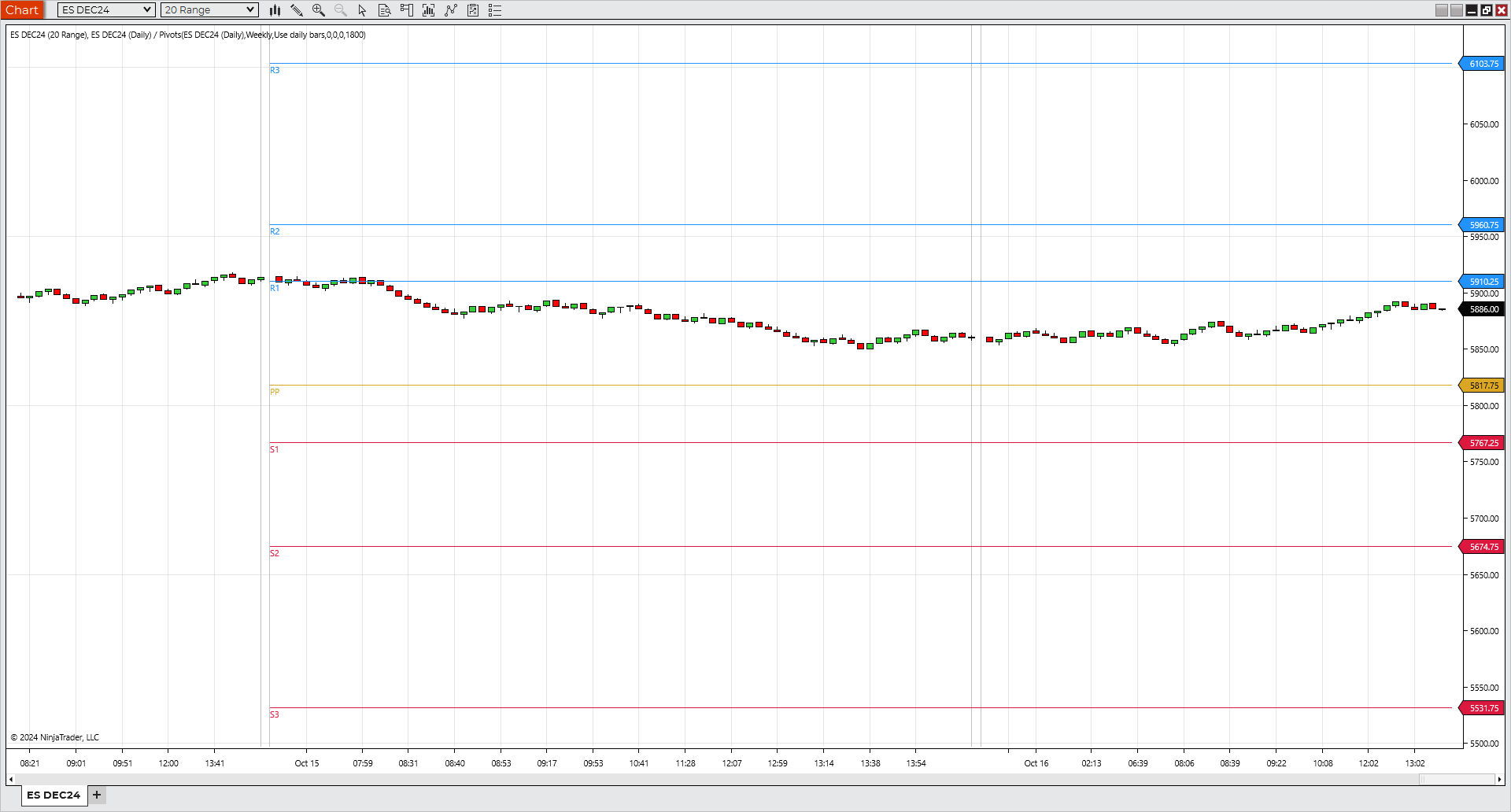Select the R3 pivot line label
This screenshot has height=812, width=1511.
[x=275, y=70]
